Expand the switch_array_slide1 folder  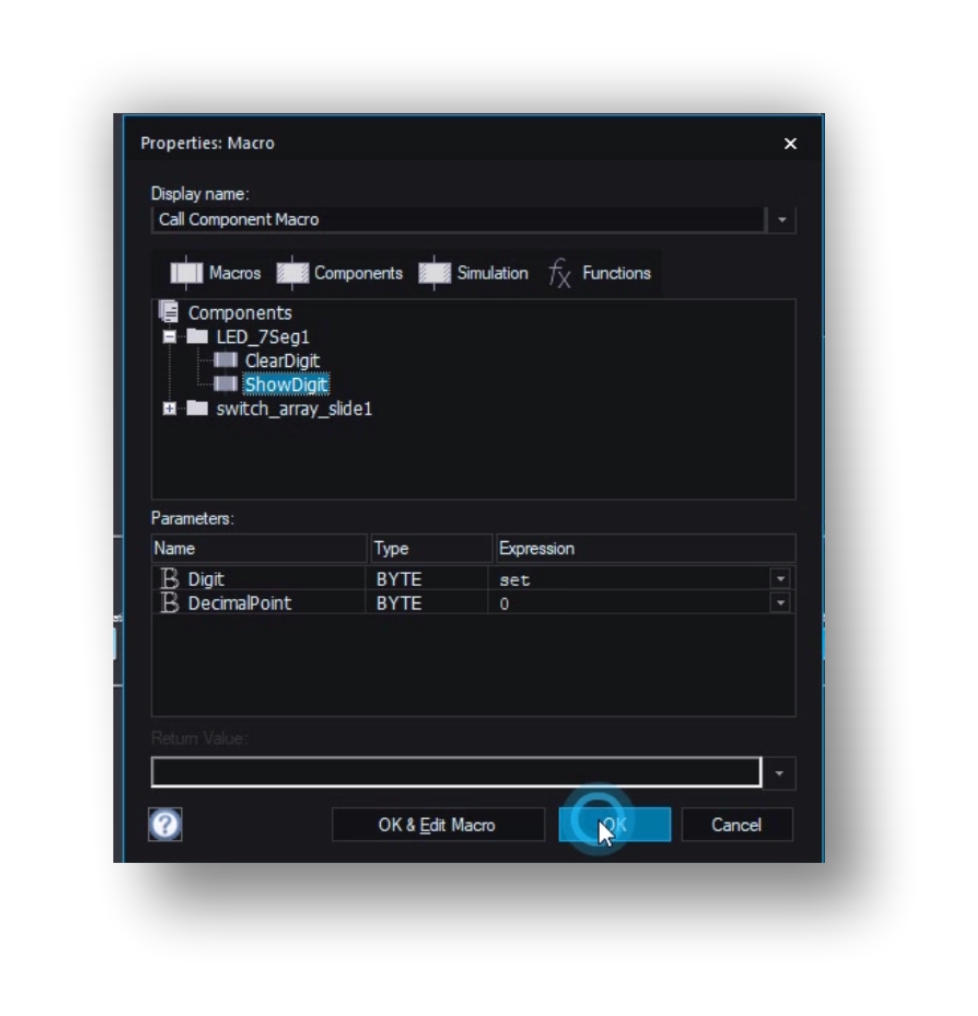point(169,409)
